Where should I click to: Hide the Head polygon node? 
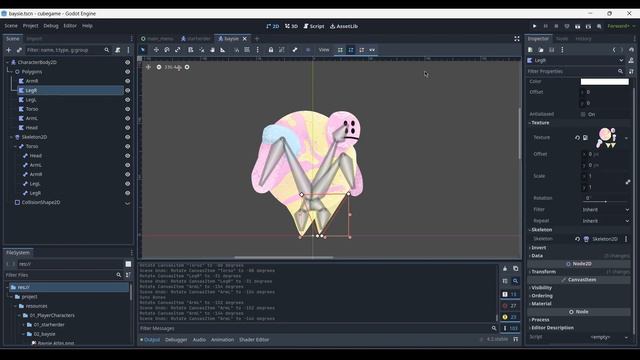(127, 128)
